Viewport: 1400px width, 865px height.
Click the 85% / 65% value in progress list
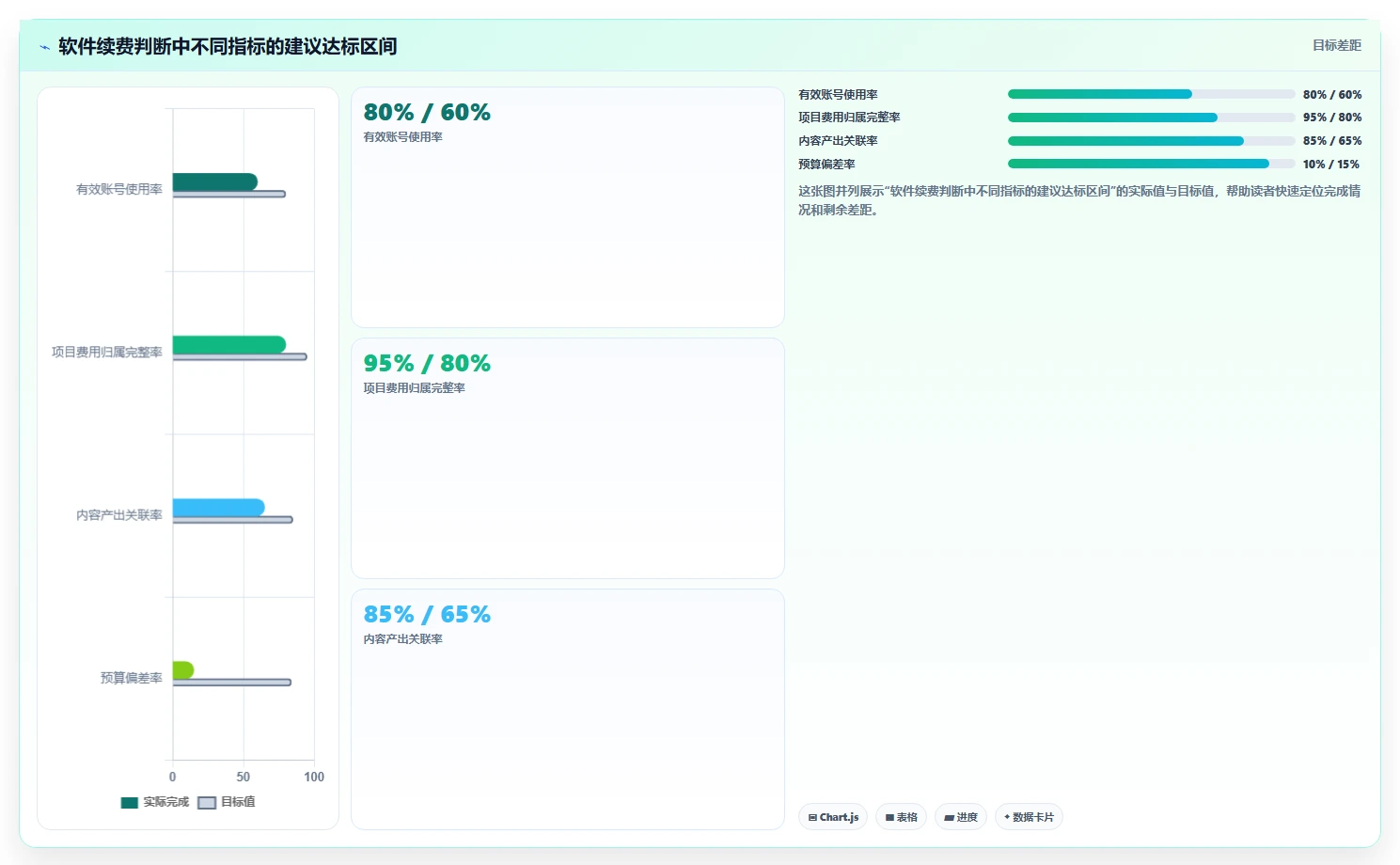(1331, 141)
